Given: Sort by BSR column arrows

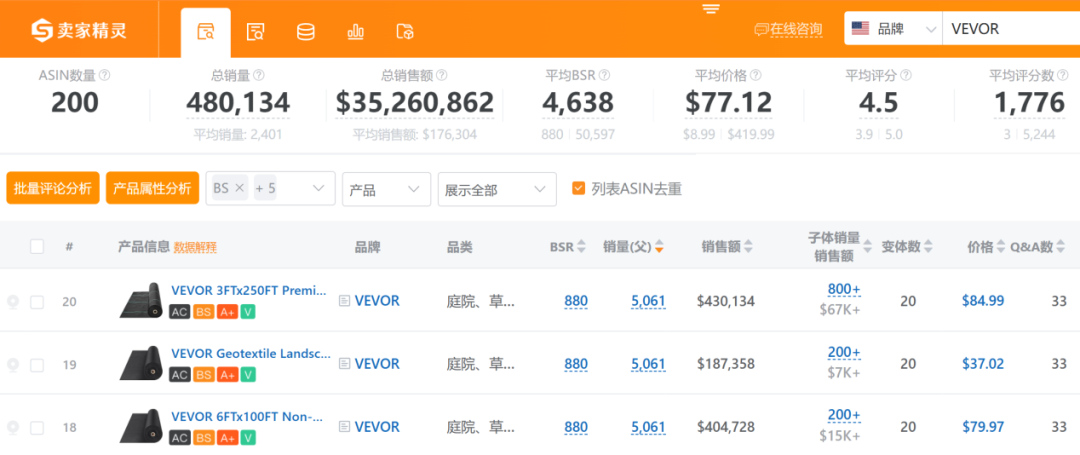Looking at the screenshot, I should tap(581, 246).
